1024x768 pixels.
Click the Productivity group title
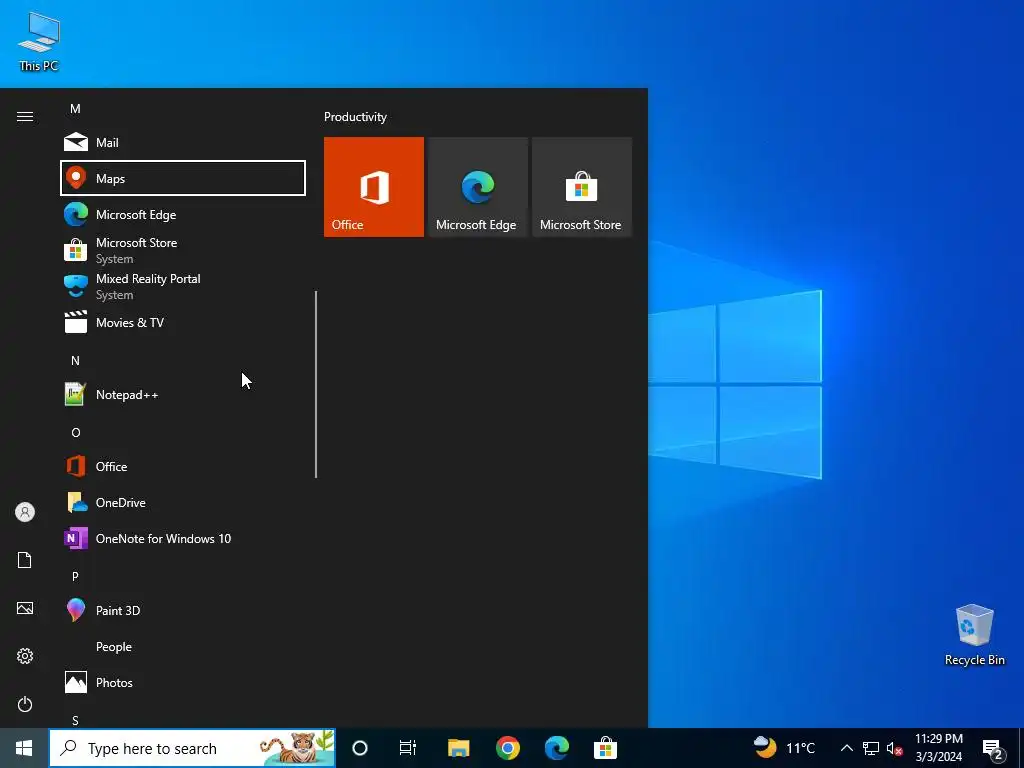(355, 117)
